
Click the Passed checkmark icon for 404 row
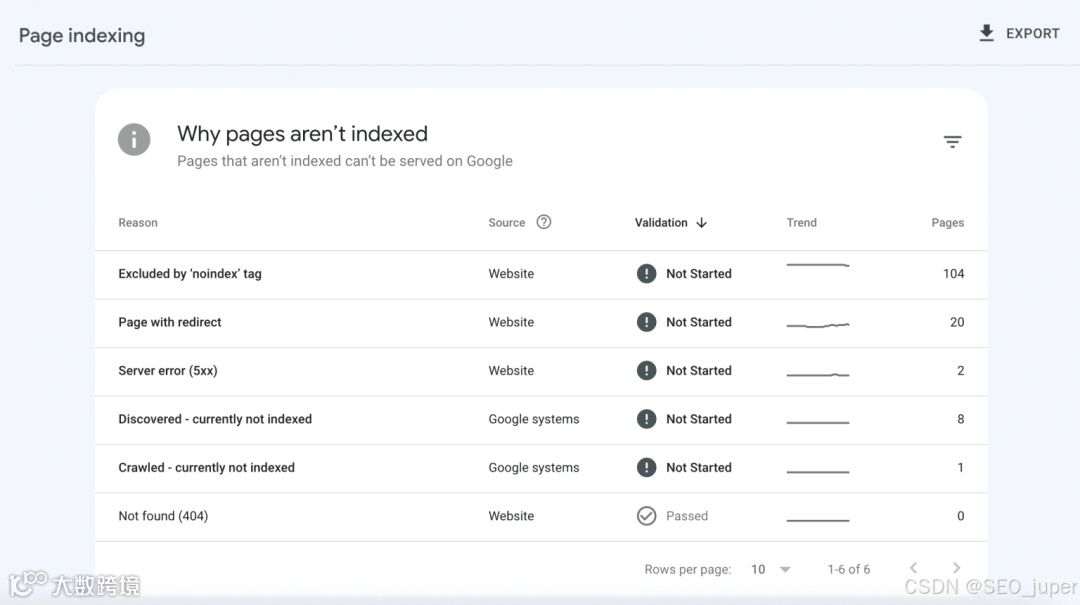(647, 516)
